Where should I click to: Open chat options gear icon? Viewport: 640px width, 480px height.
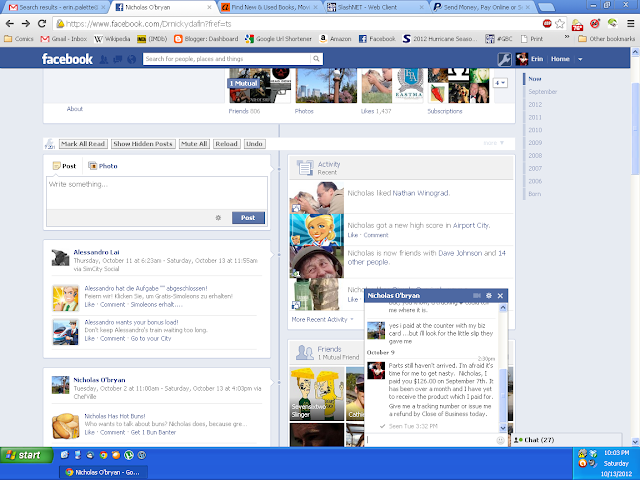489,296
